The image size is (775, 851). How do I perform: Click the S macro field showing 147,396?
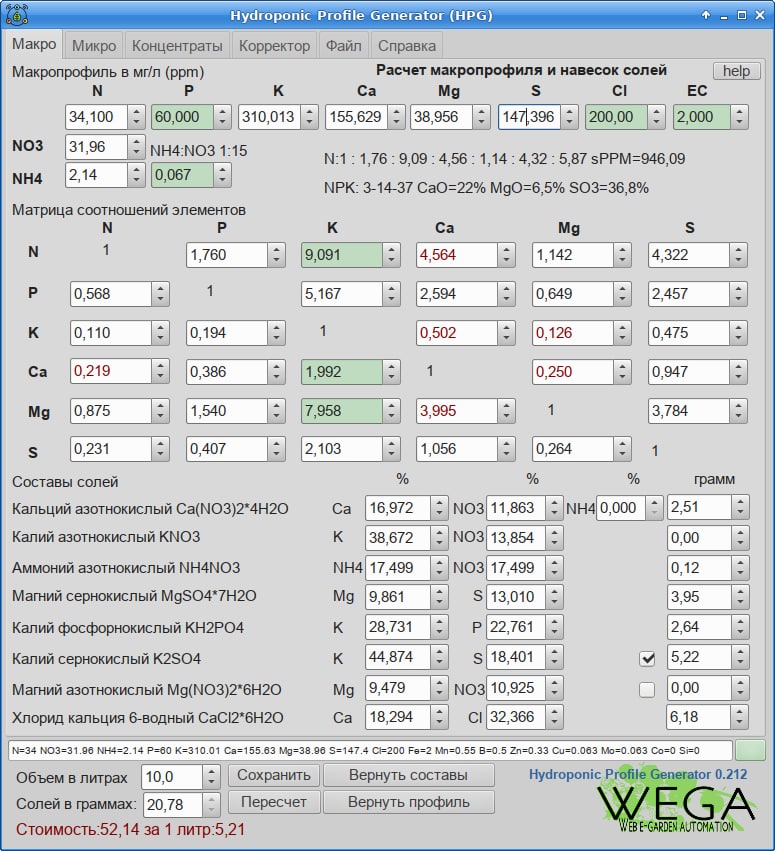[x=530, y=117]
